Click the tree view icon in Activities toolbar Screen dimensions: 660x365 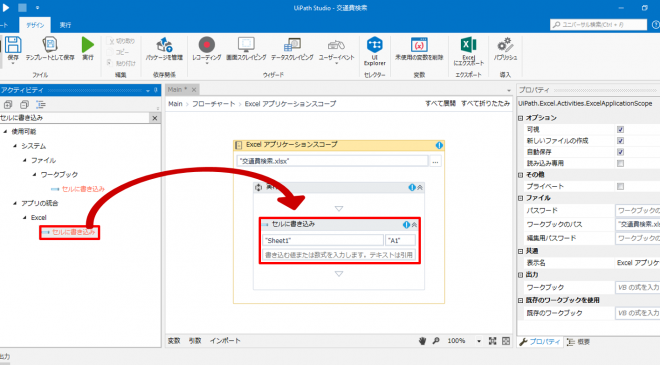(x=41, y=104)
